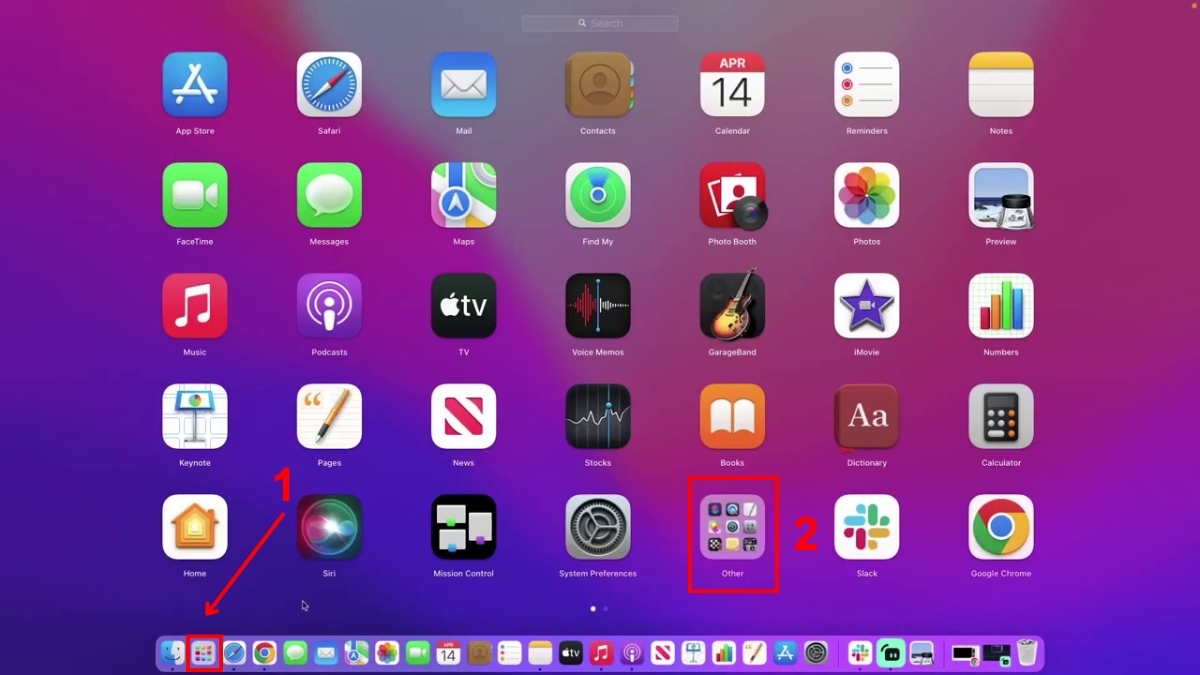
Task: Launch Apple TV from the Dock
Action: pos(570,653)
